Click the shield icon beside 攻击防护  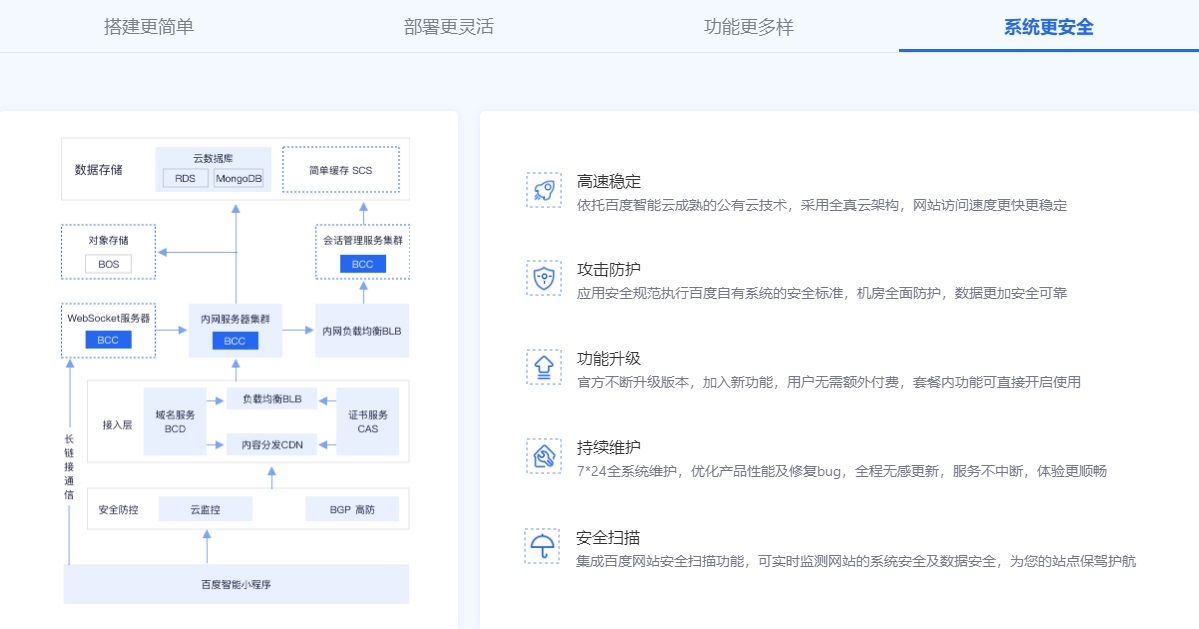[x=543, y=278]
